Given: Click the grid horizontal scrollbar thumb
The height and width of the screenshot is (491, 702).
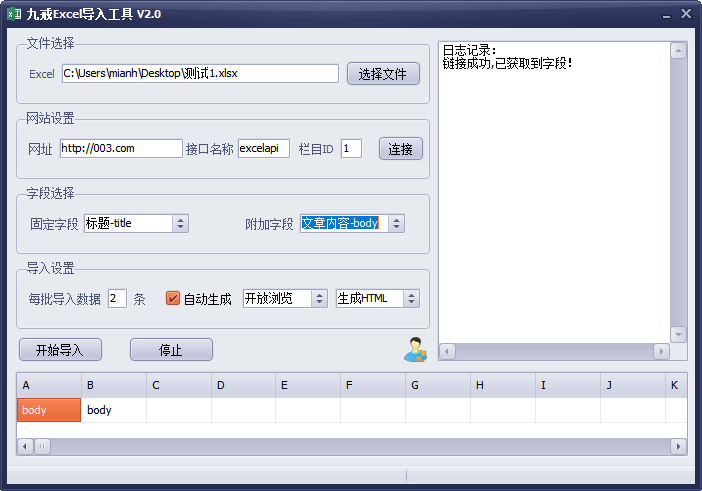Looking at the screenshot, I should click(43, 446).
